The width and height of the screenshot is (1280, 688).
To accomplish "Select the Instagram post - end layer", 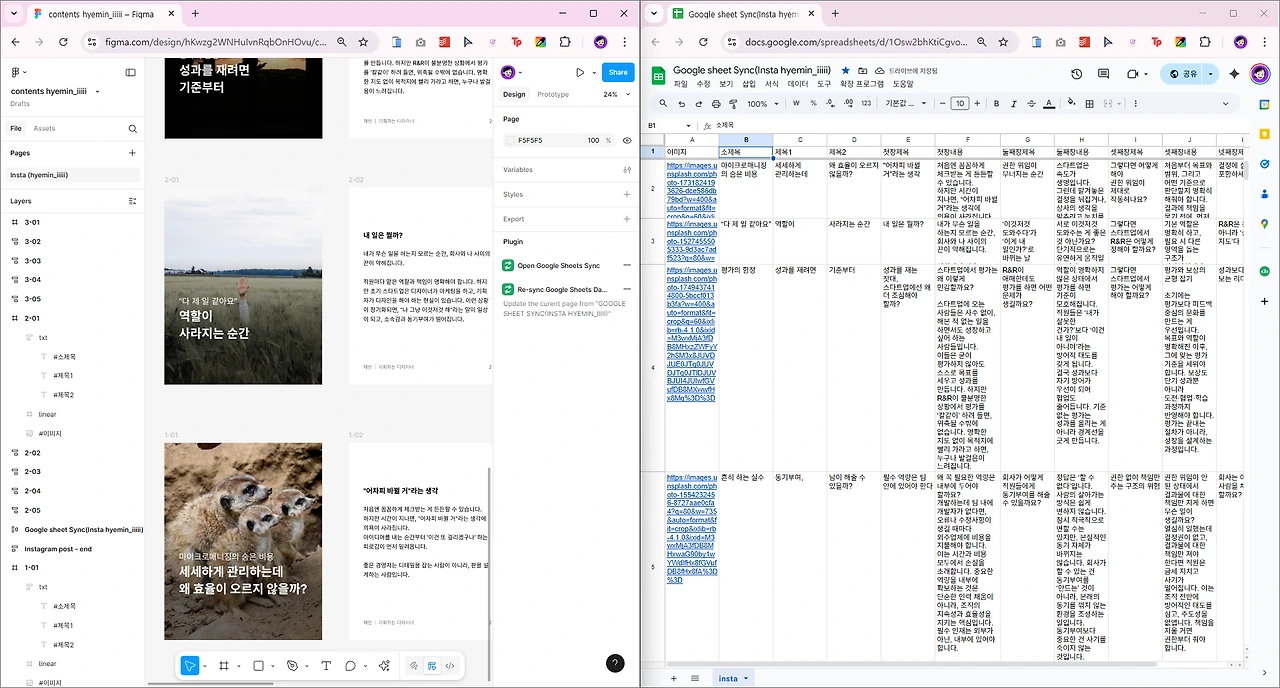I will [57, 549].
